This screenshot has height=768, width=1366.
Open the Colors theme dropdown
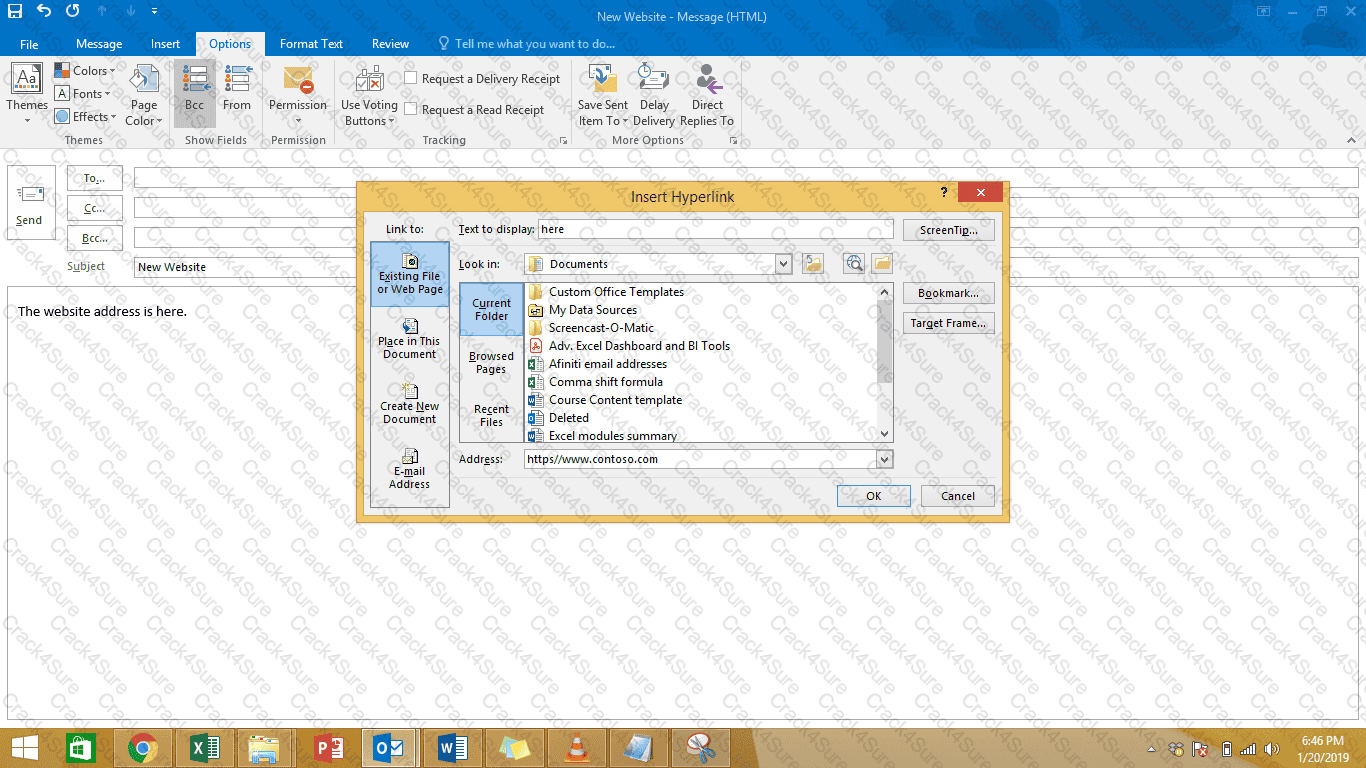point(87,71)
